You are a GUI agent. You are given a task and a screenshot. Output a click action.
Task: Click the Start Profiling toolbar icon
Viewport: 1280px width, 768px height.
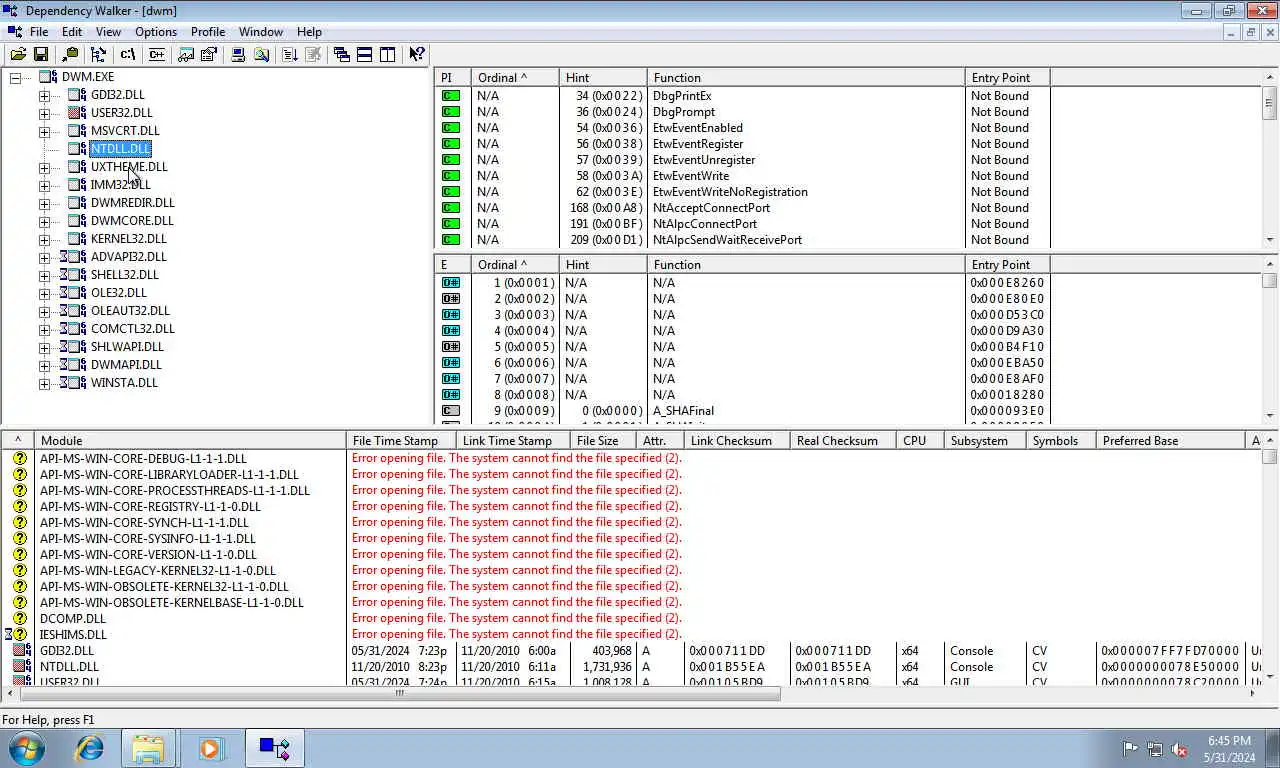pos(289,55)
